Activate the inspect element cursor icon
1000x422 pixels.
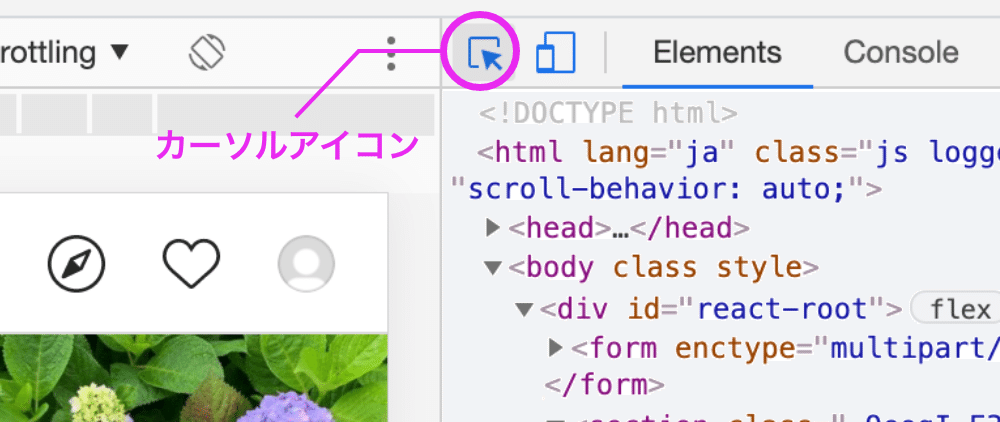pyautogui.click(x=485, y=52)
